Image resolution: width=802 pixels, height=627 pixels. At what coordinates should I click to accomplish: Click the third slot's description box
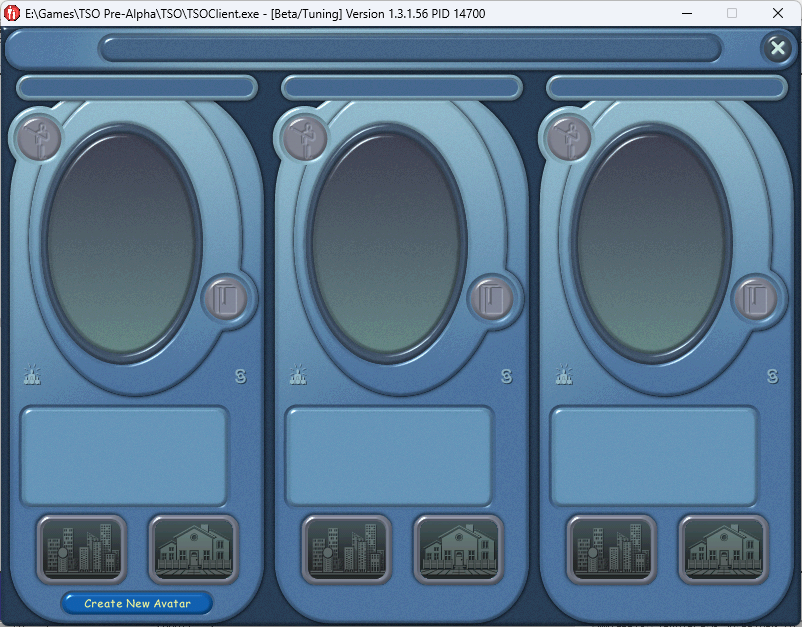tap(654, 456)
